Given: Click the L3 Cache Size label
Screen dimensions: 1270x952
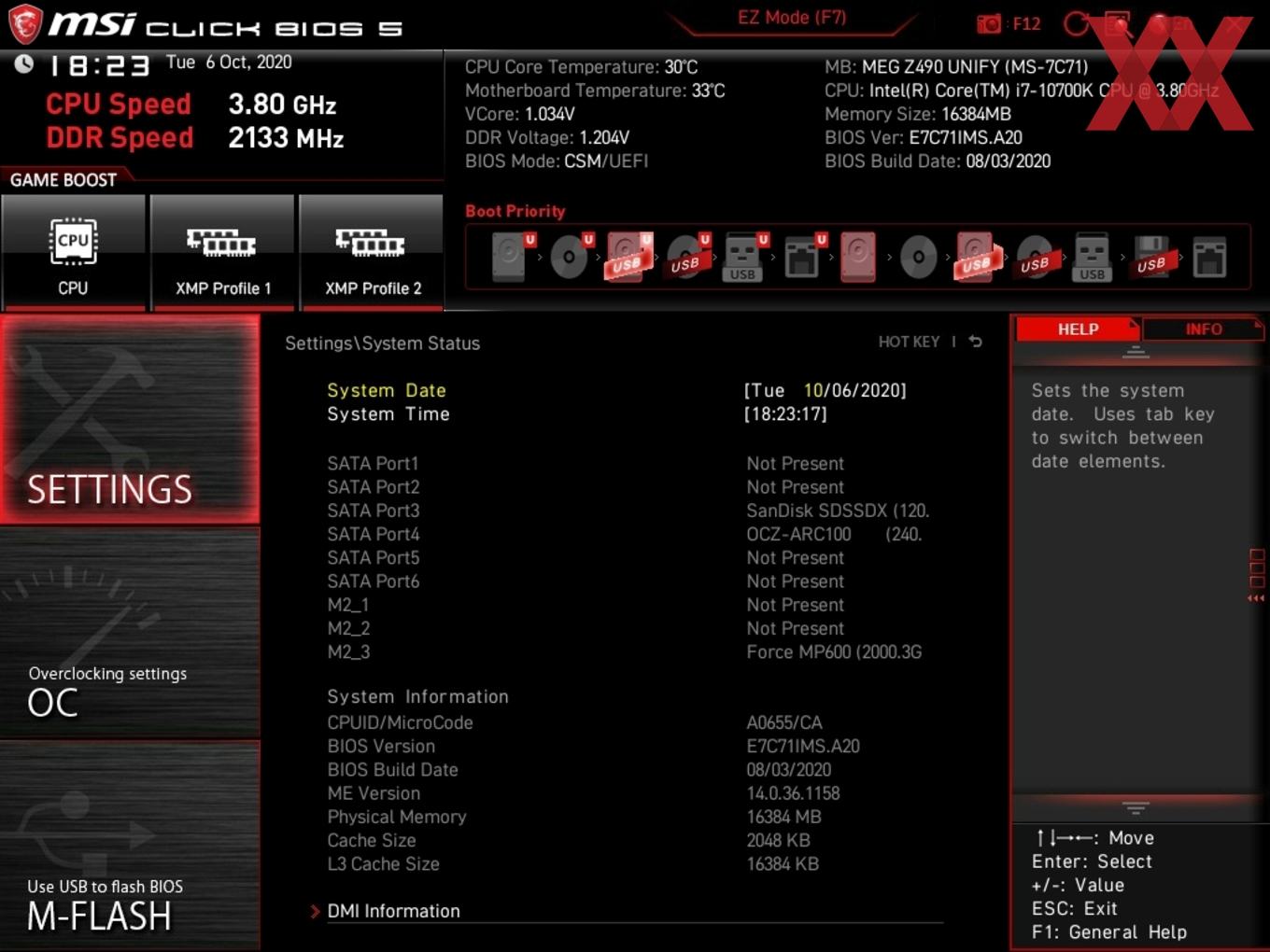Looking at the screenshot, I should pos(383,863).
